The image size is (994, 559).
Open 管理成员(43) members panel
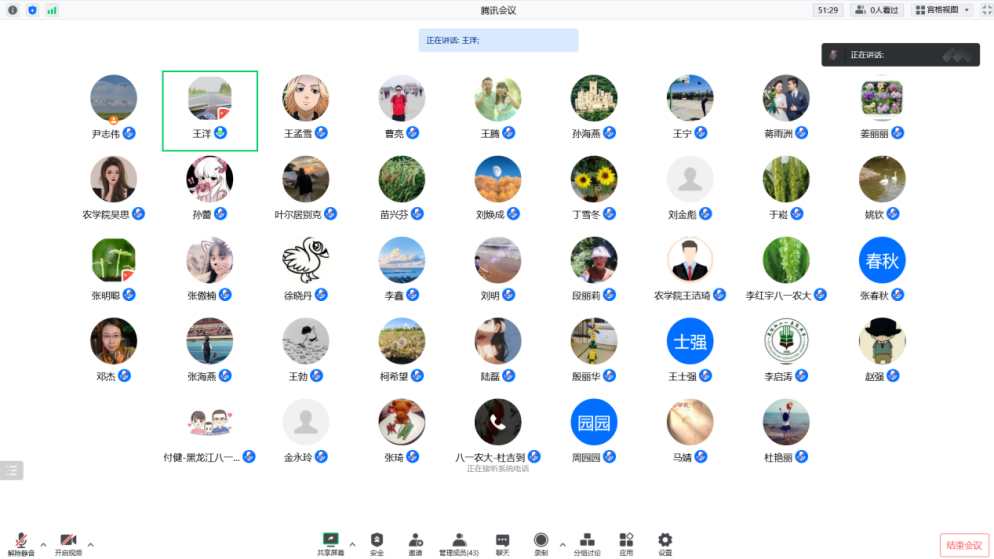click(x=459, y=541)
